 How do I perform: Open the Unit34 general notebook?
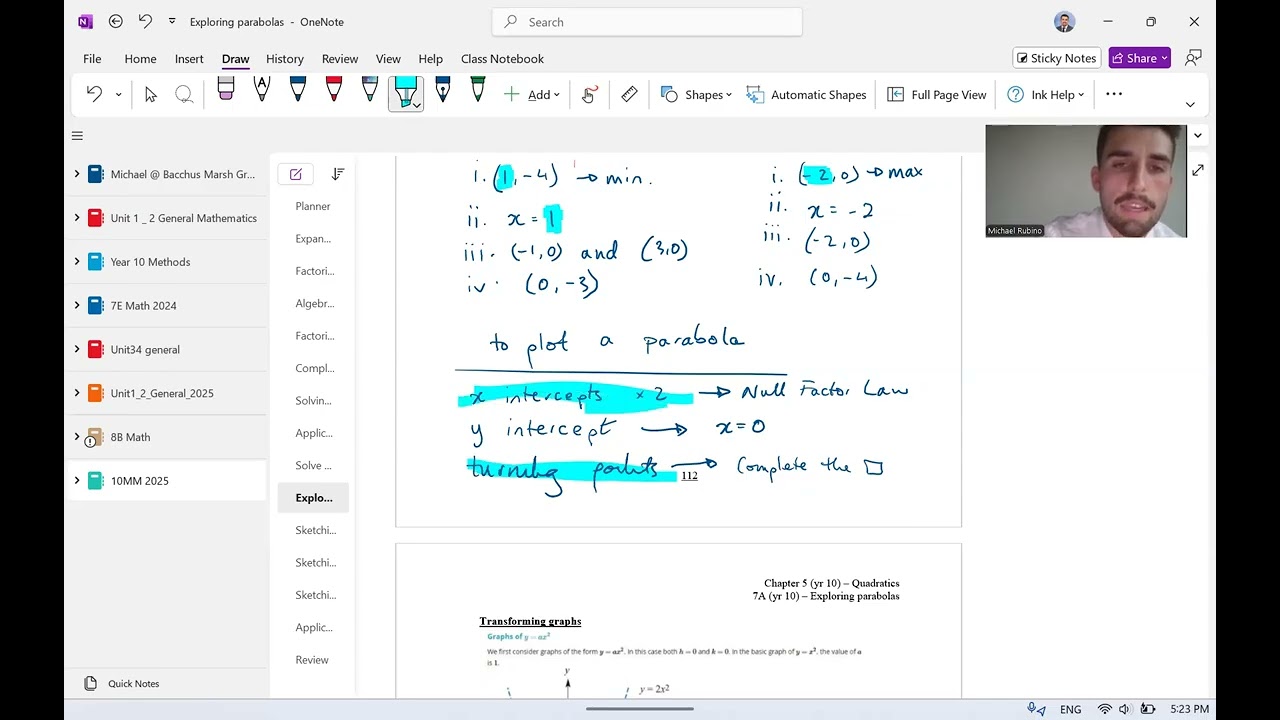coord(166,349)
